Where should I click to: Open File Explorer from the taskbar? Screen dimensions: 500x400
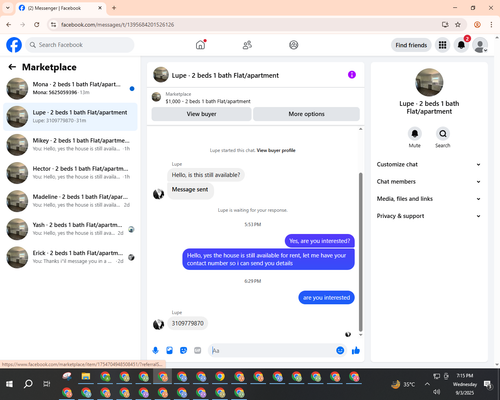[x=86, y=377]
